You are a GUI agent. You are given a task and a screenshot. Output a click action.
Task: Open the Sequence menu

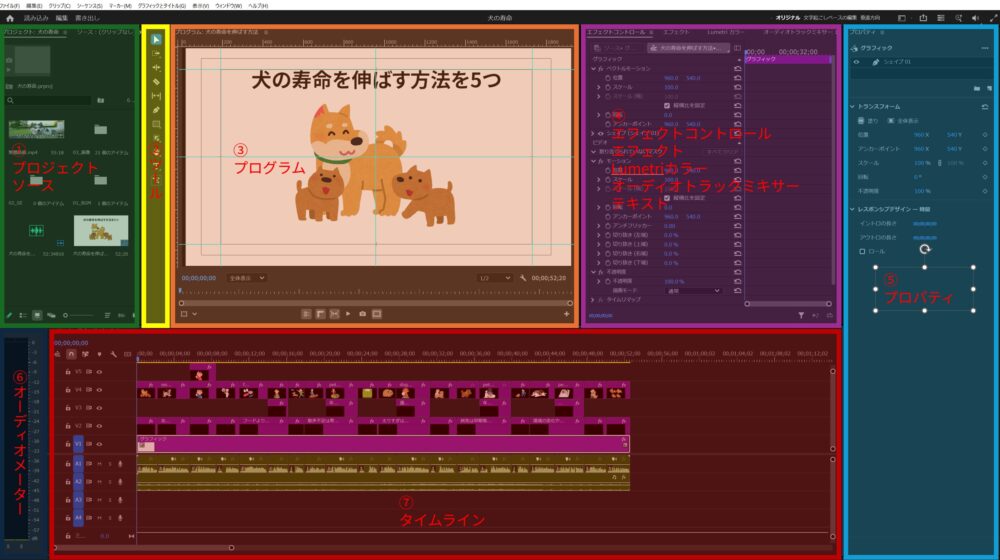90,6
